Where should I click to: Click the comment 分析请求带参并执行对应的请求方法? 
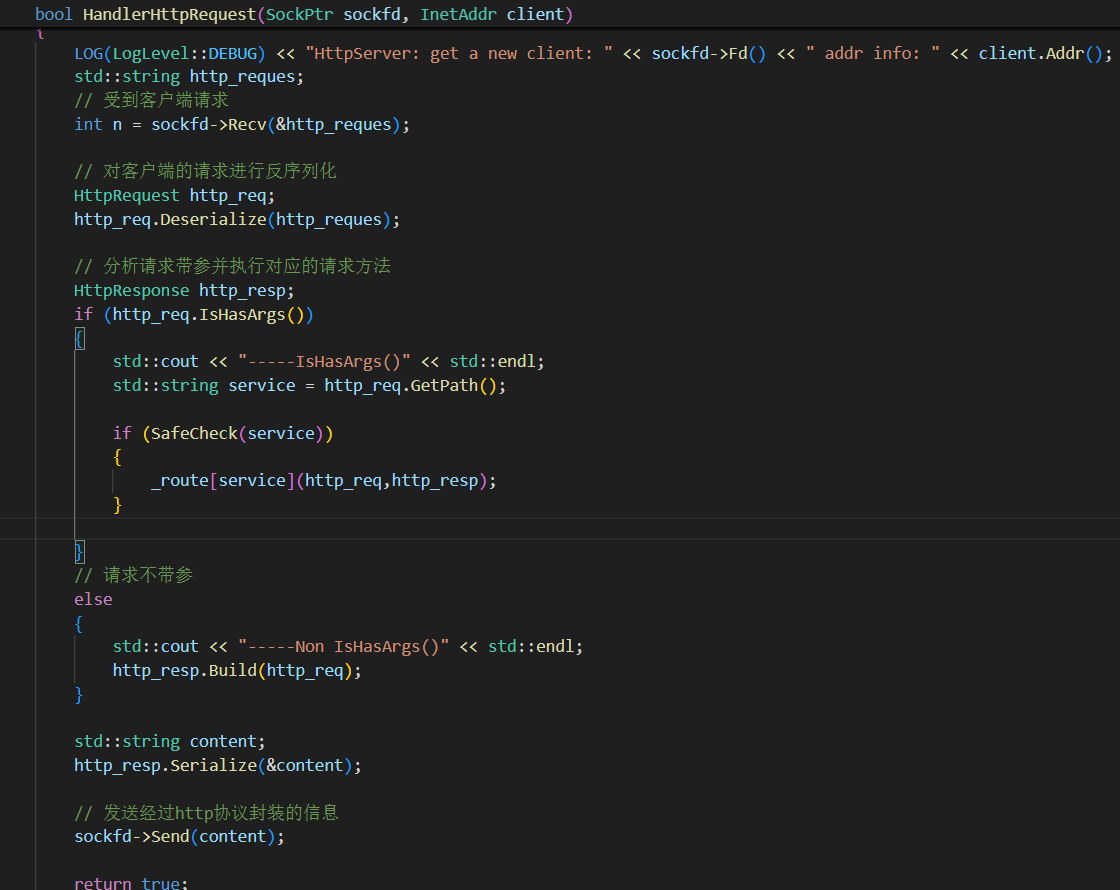232,266
